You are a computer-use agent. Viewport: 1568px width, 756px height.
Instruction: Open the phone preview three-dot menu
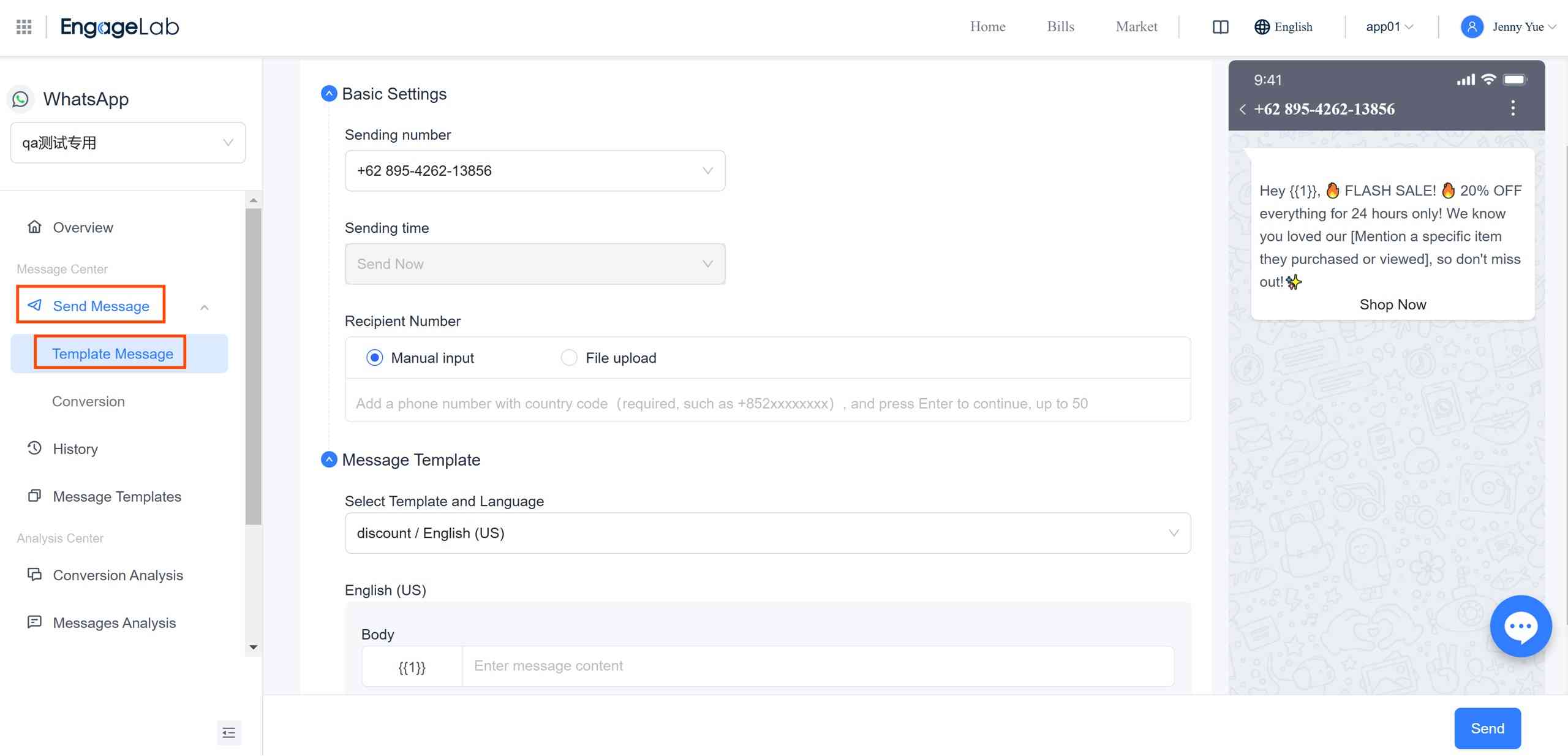pos(1513,108)
